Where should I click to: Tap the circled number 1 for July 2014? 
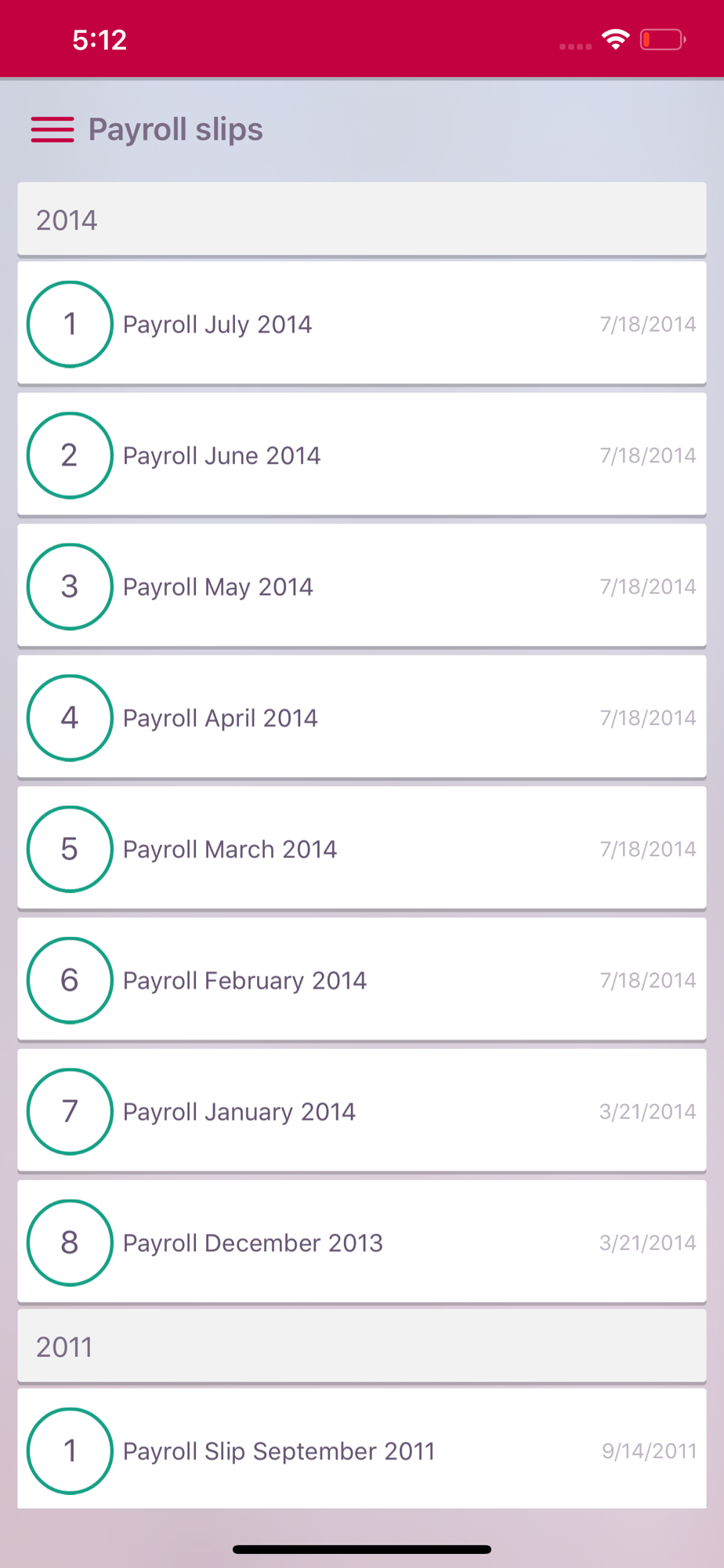70,324
